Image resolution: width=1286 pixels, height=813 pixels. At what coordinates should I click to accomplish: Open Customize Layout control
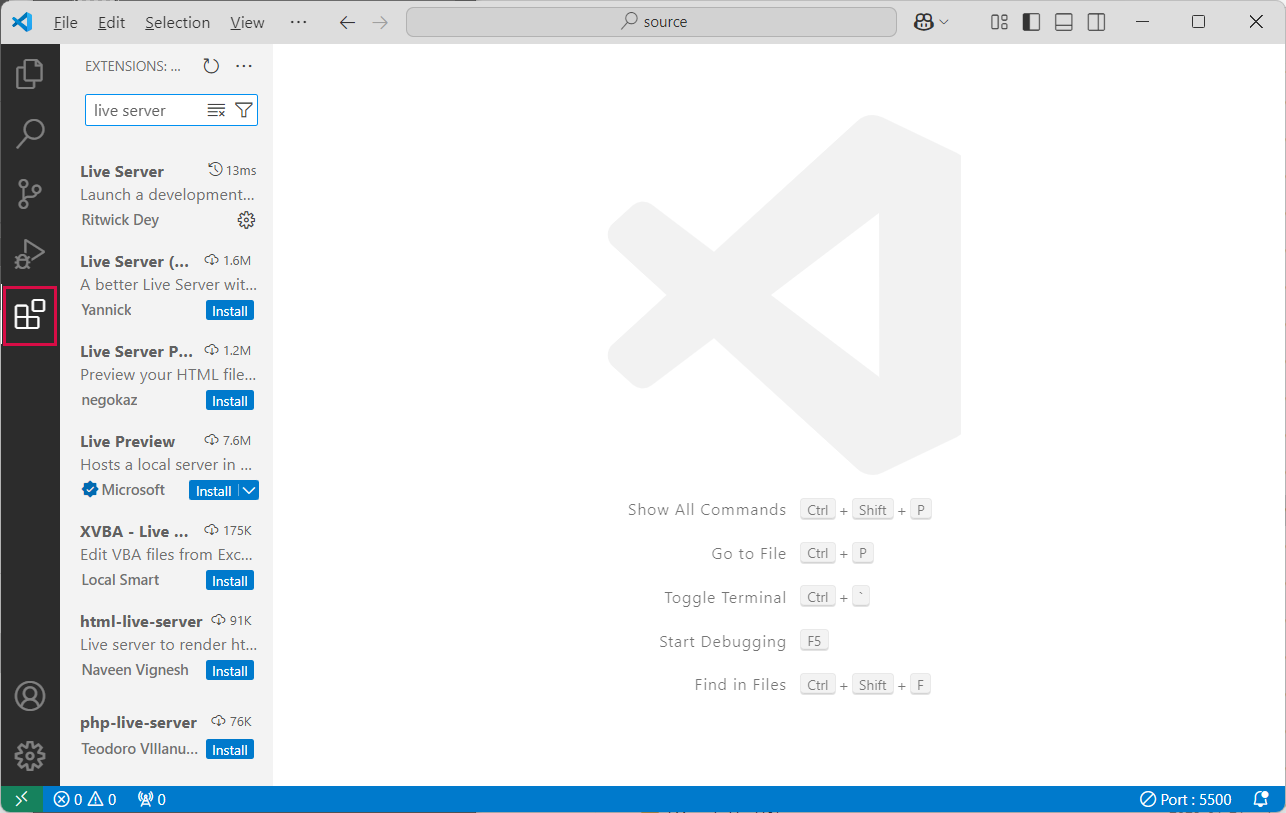click(999, 22)
